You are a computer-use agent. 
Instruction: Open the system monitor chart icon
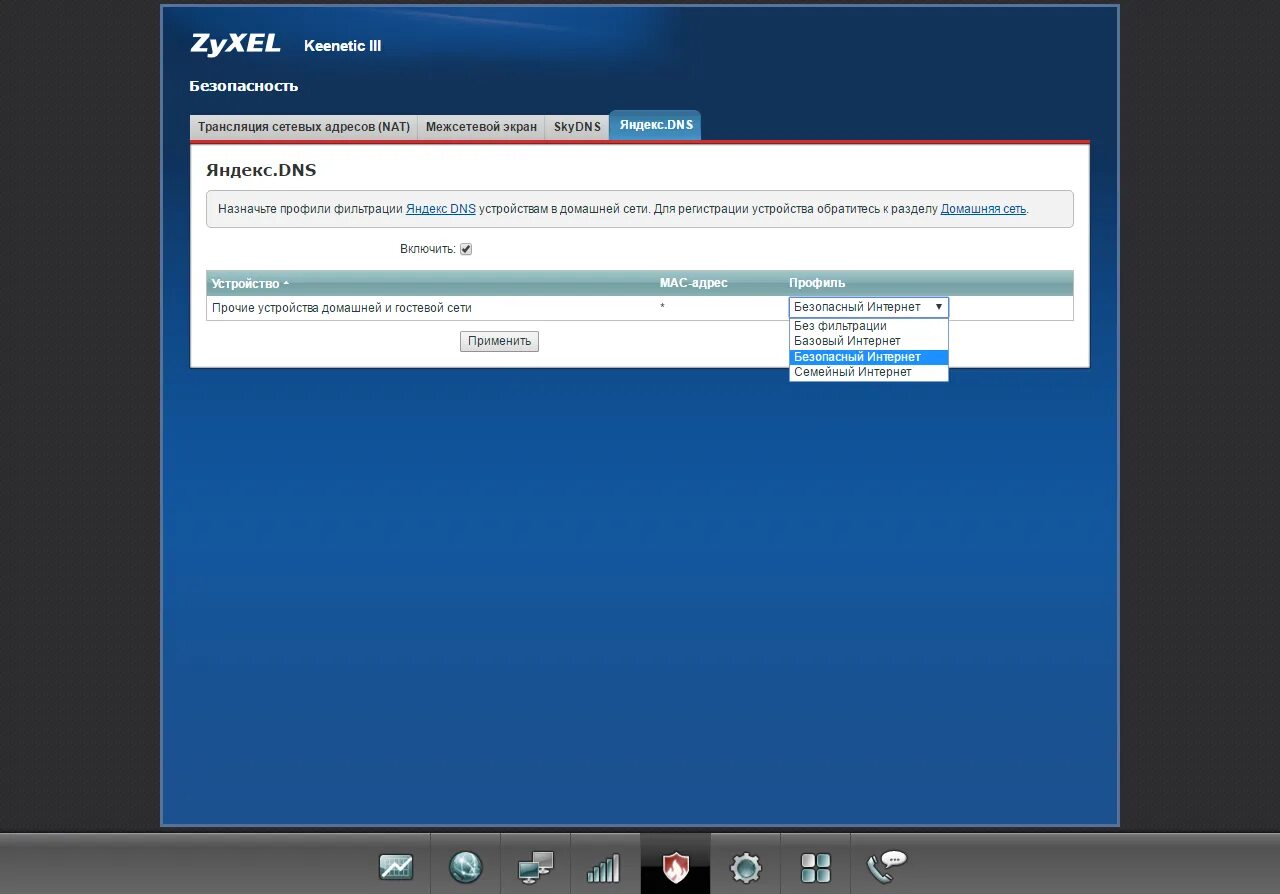396,866
